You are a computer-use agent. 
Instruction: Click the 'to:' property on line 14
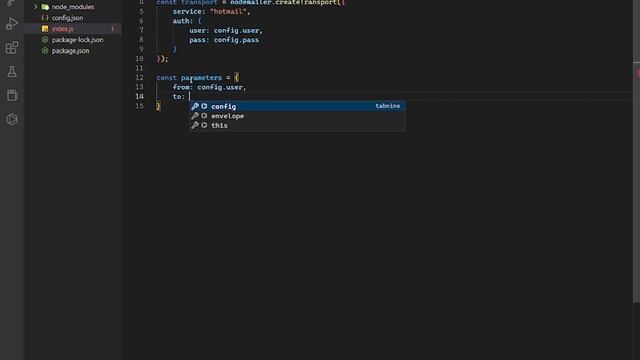click(x=179, y=97)
